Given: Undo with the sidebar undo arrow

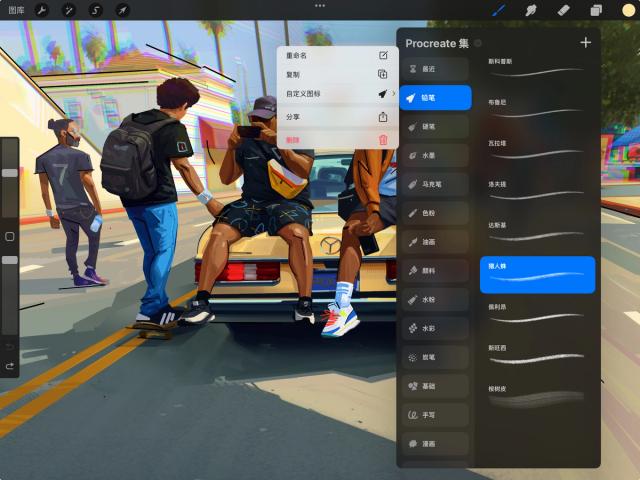Looking at the screenshot, I should point(10,347).
